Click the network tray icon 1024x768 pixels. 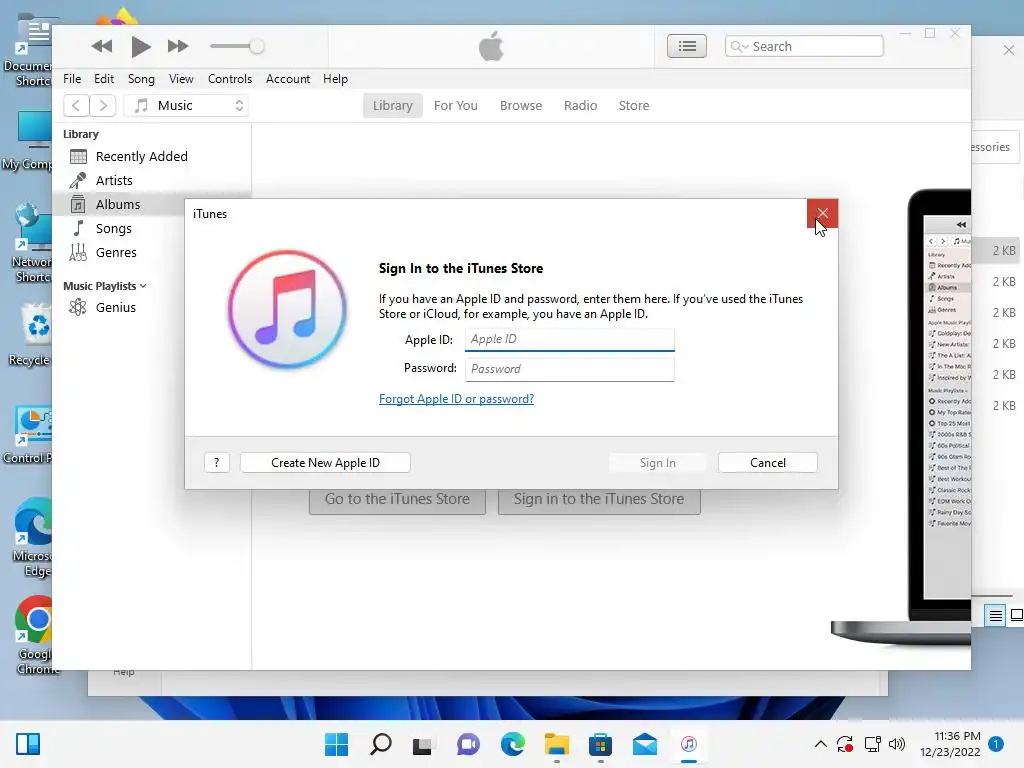pos(872,744)
